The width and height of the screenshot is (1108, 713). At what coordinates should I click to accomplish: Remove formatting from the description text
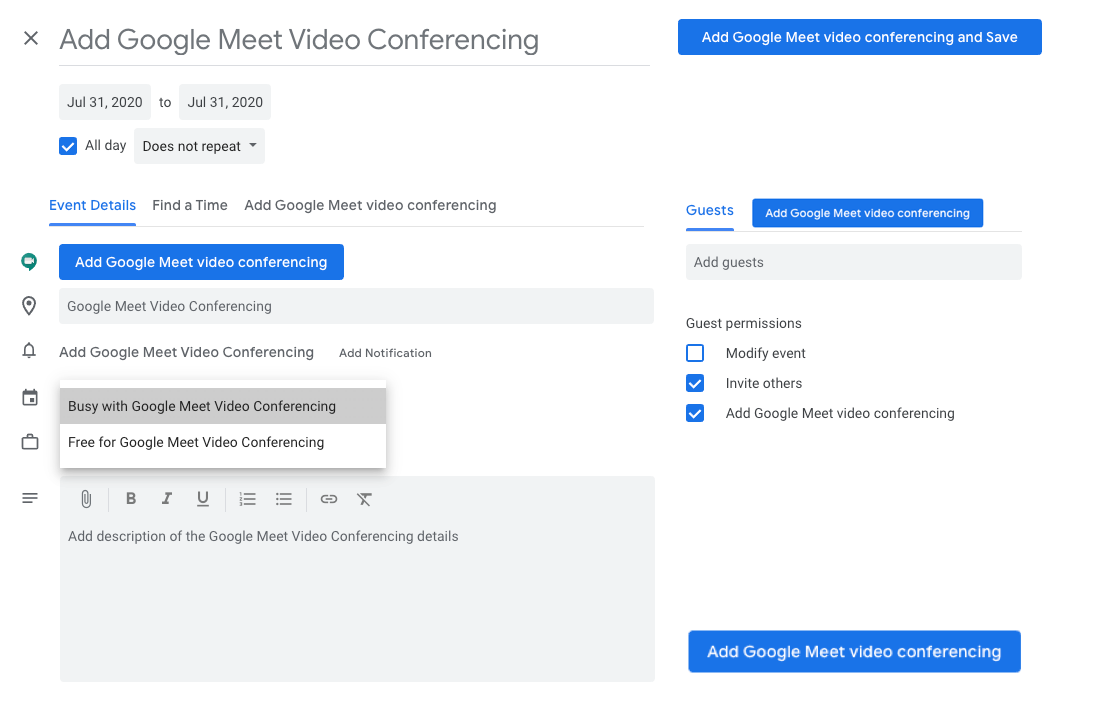click(364, 500)
